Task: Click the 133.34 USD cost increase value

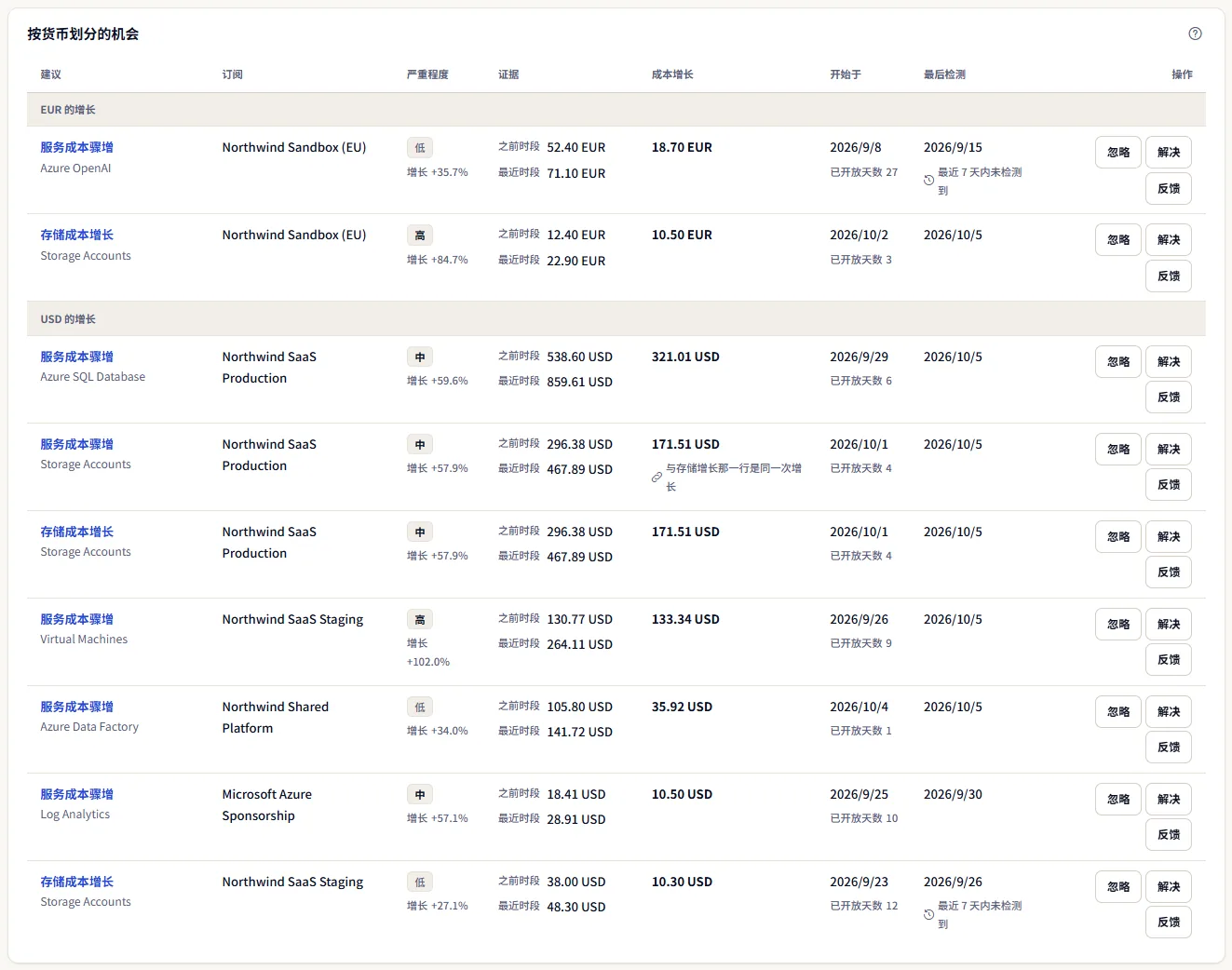Action: [685, 619]
